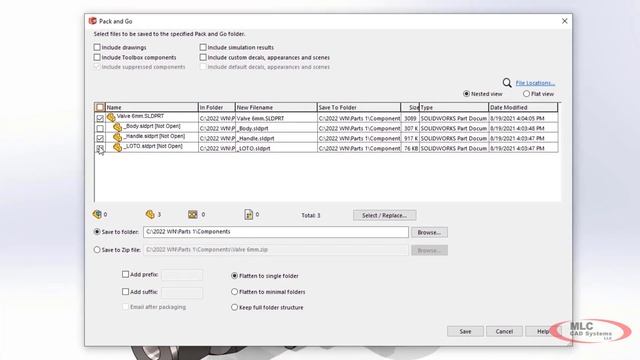This screenshot has height=360, width=640.
Task: Click the parts count icon showing 3
Action: [x=150, y=214]
